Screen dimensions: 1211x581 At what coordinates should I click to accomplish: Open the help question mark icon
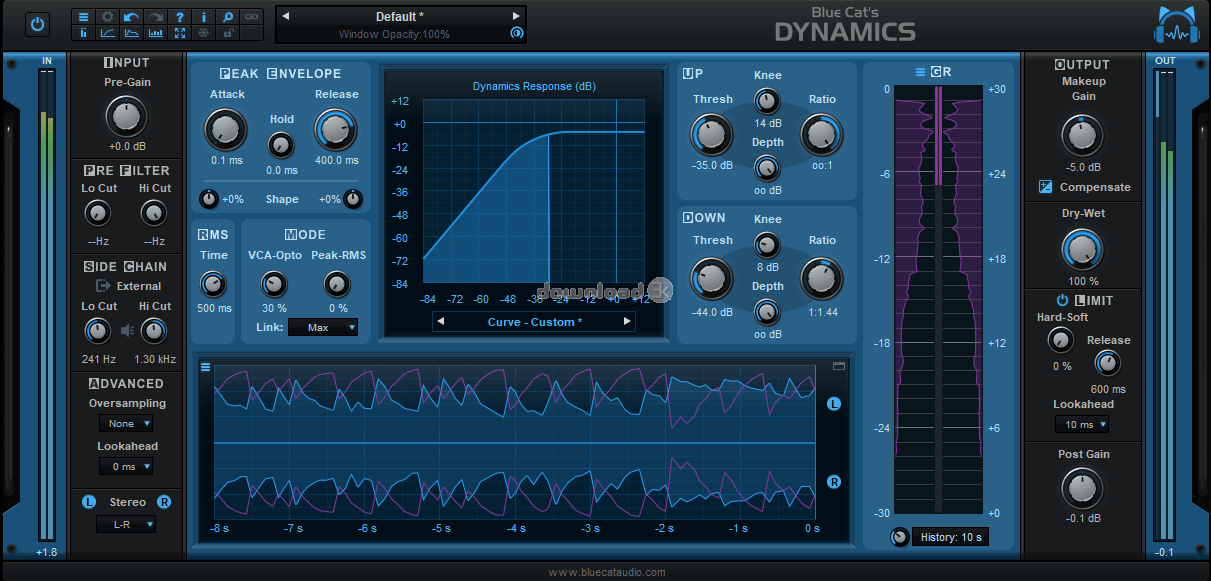click(x=179, y=17)
